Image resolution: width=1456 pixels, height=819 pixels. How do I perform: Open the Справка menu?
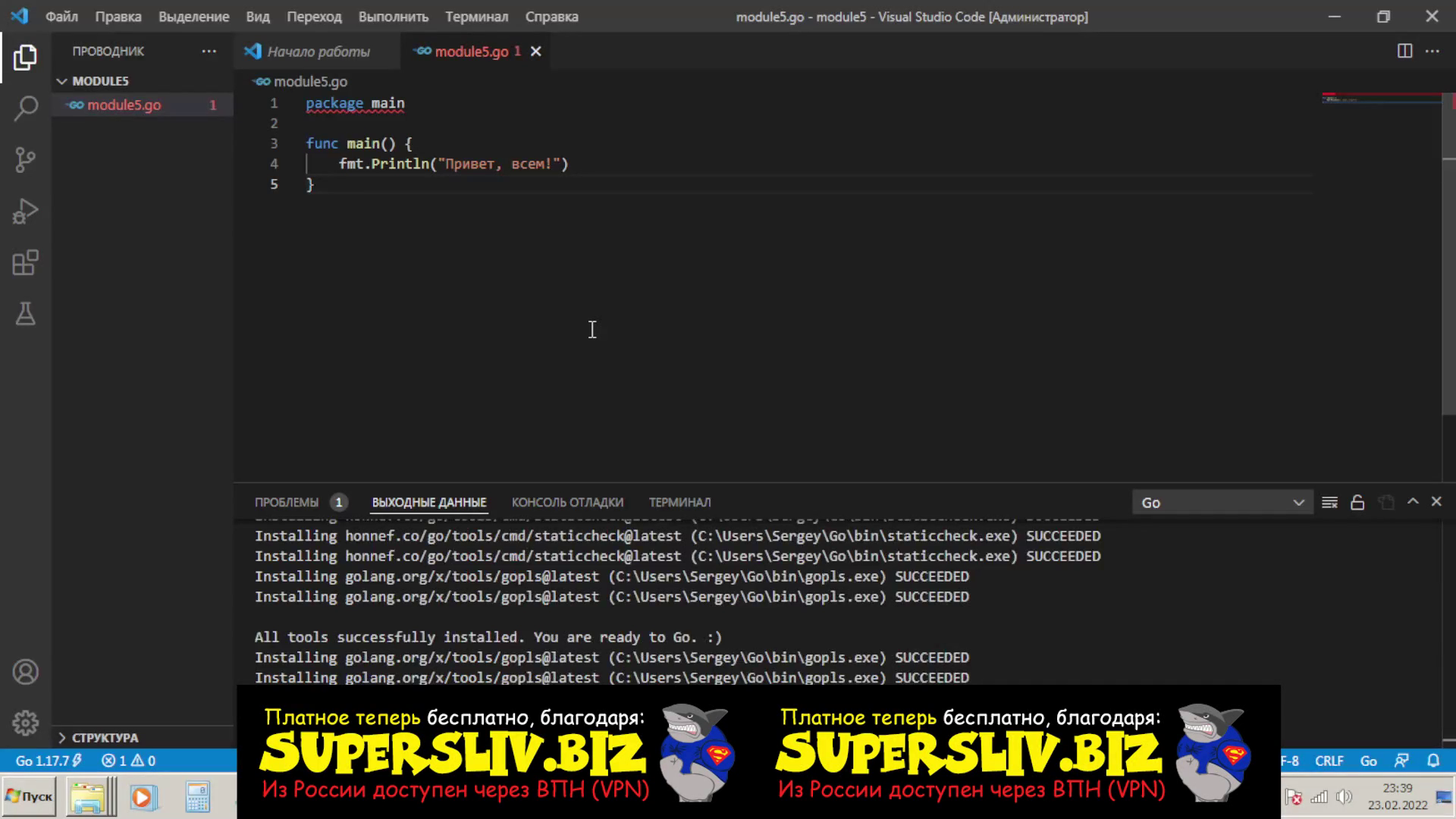[x=551, y=16]
